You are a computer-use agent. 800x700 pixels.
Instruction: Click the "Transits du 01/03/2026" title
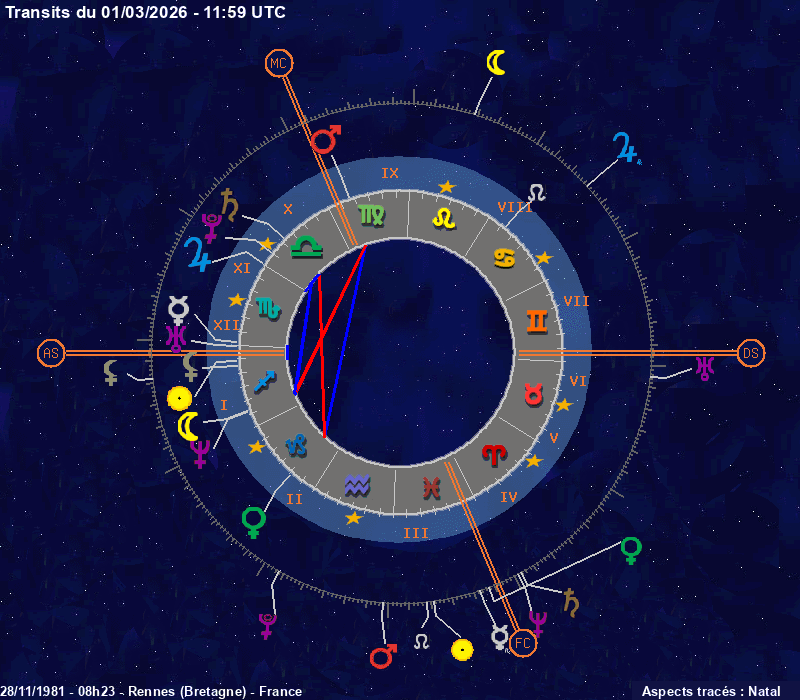click(145, 12)
